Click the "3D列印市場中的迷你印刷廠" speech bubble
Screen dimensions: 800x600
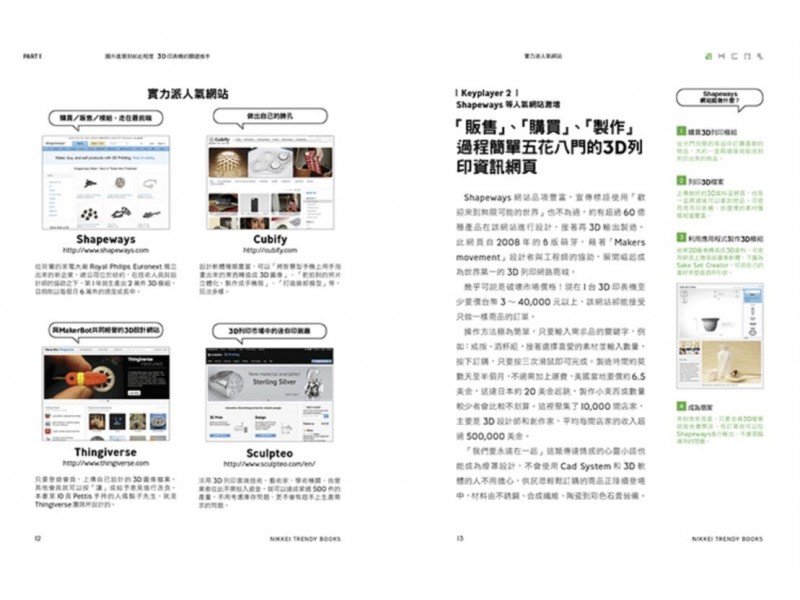[269, 331]
